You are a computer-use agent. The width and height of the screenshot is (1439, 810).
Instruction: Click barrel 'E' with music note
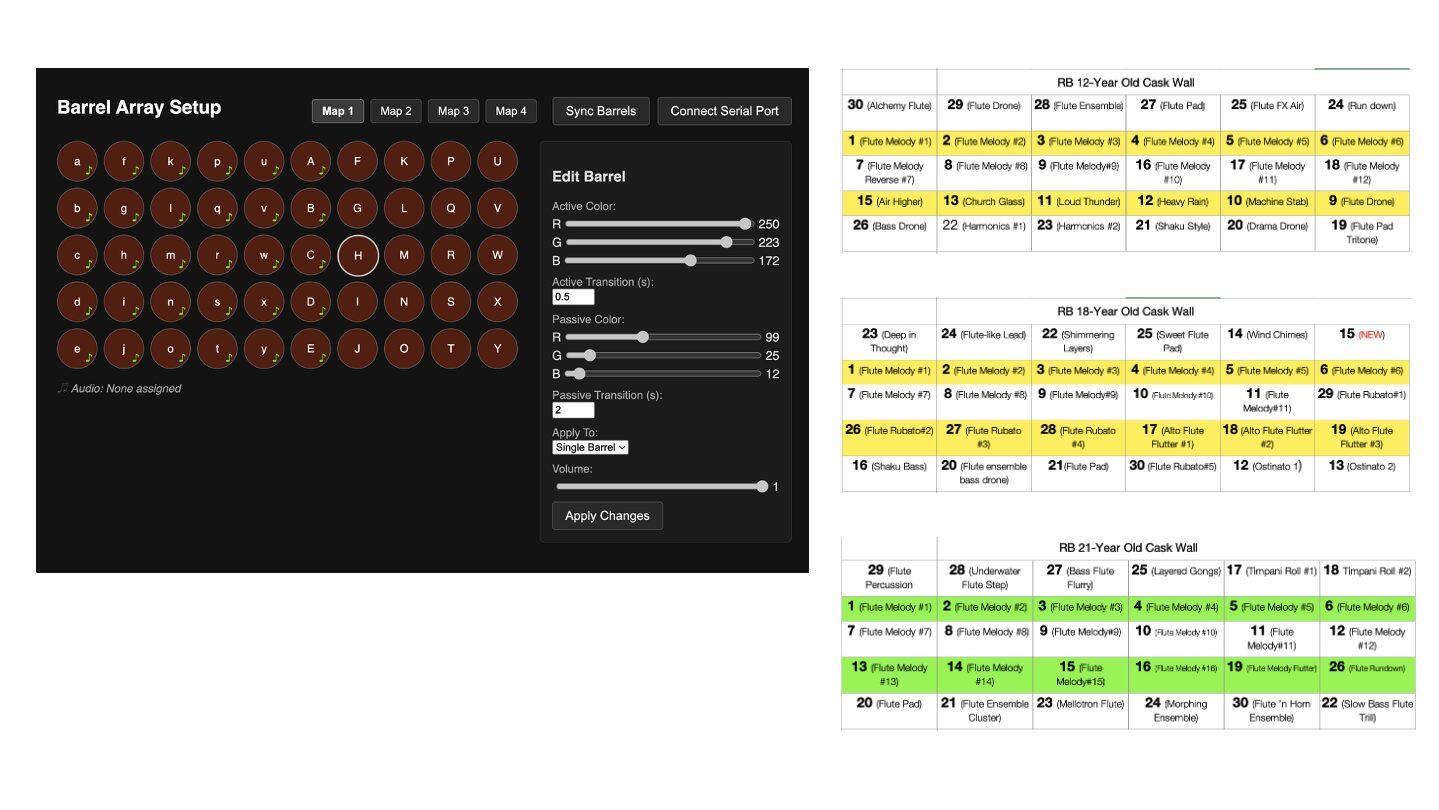coord(310,349)
